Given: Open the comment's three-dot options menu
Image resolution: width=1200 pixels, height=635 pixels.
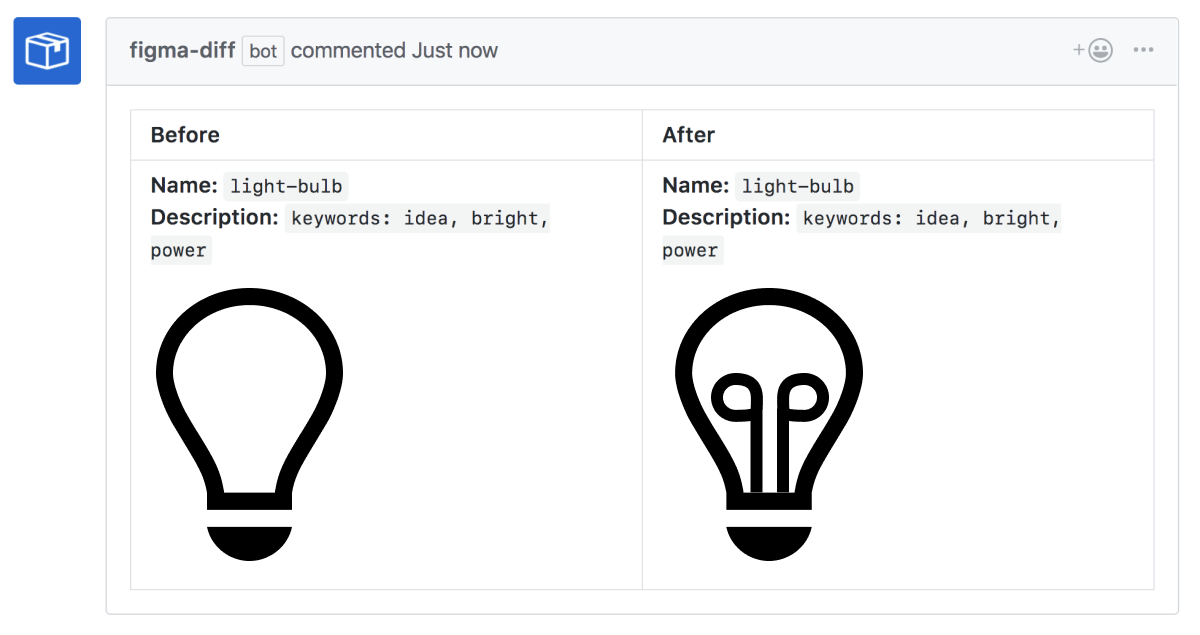Looking at the screenshot, I should point(1143,51).
